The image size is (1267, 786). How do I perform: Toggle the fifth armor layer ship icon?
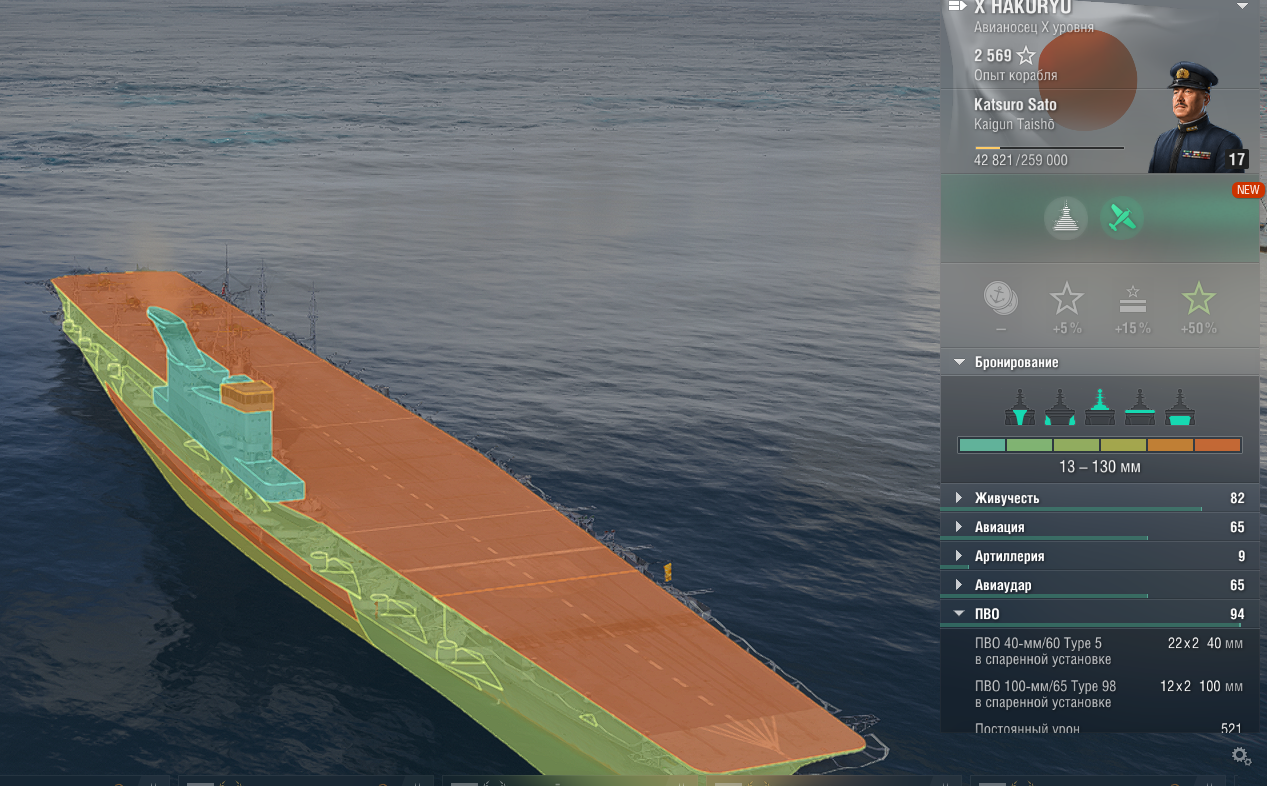1180,408
